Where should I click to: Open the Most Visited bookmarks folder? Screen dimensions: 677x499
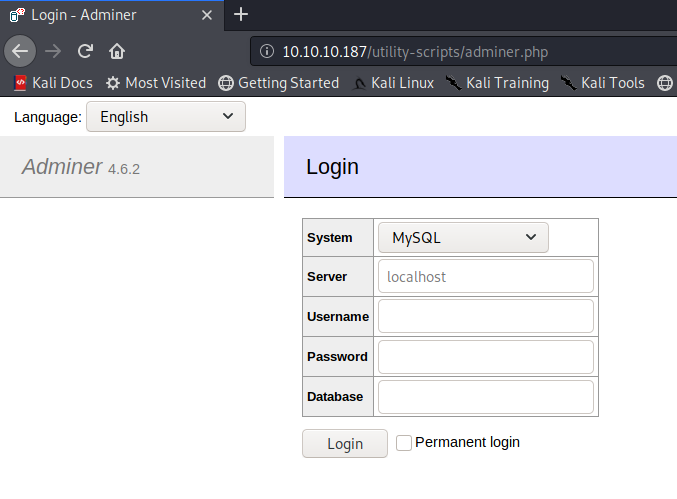coord(155,83)
